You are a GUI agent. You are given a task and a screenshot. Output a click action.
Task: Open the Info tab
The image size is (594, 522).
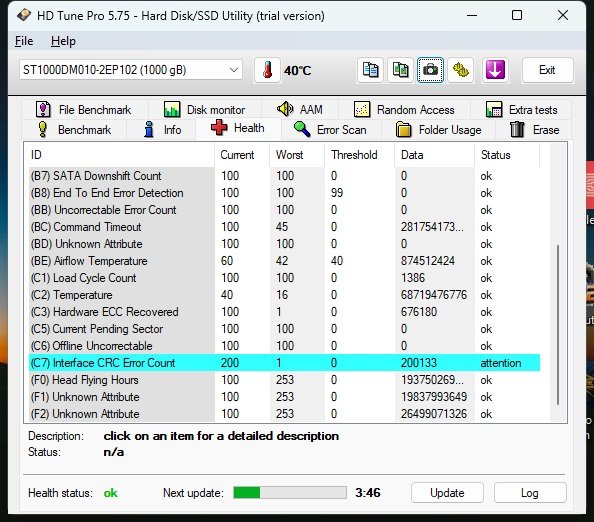(163, 130)
